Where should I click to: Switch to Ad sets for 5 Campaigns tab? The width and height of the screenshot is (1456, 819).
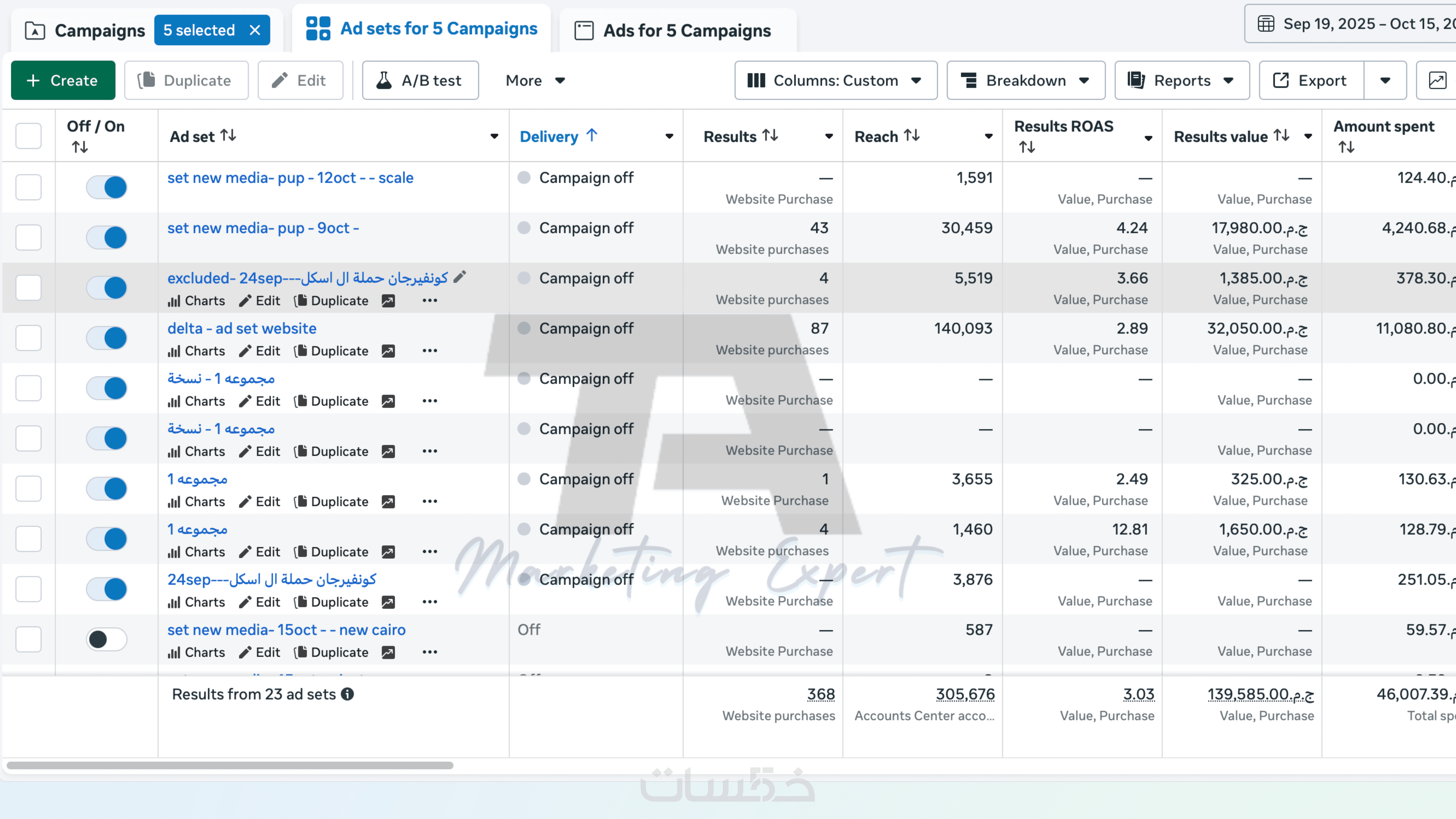(x=422, y=28)
